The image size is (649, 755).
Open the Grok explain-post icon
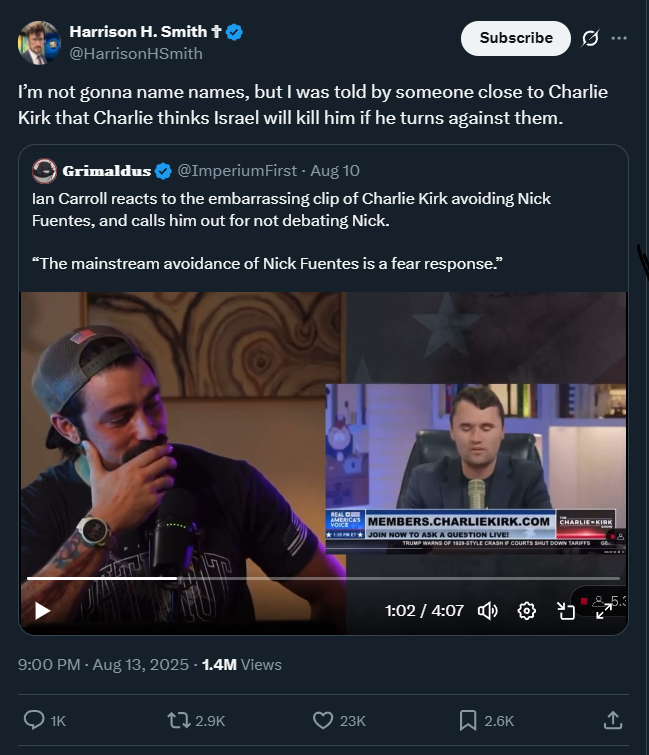pyautogui.click(x=590, y=38)
